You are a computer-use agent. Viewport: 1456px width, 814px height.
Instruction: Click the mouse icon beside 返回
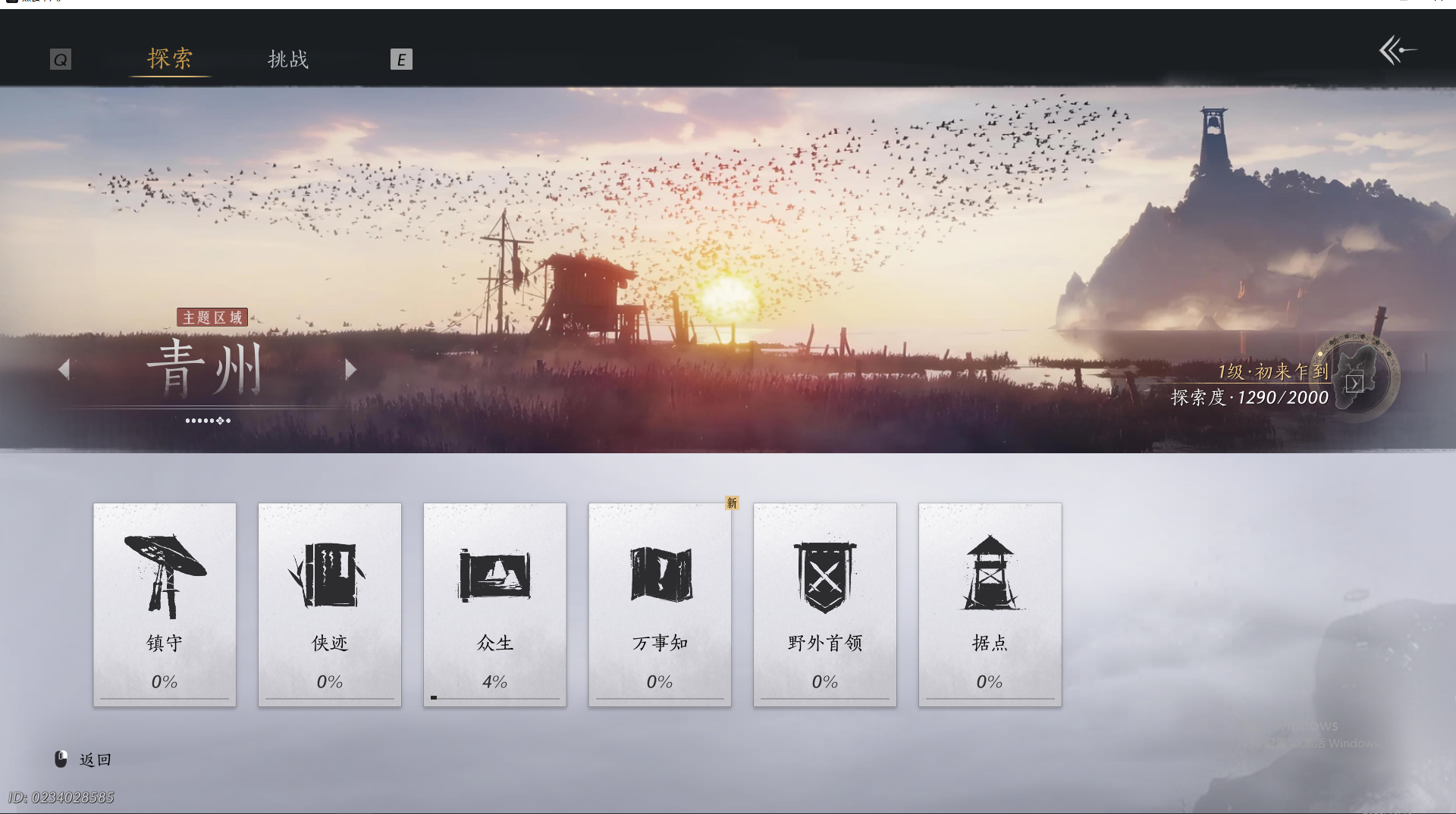coord(61,759)
